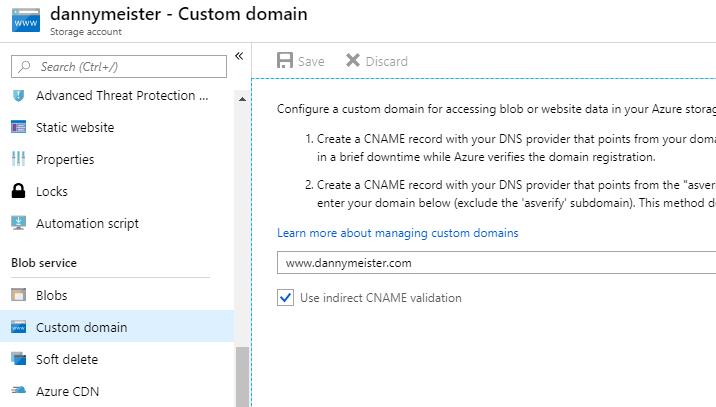Click the 'Use indirect CNAME validation' label text

click(381, 298)
